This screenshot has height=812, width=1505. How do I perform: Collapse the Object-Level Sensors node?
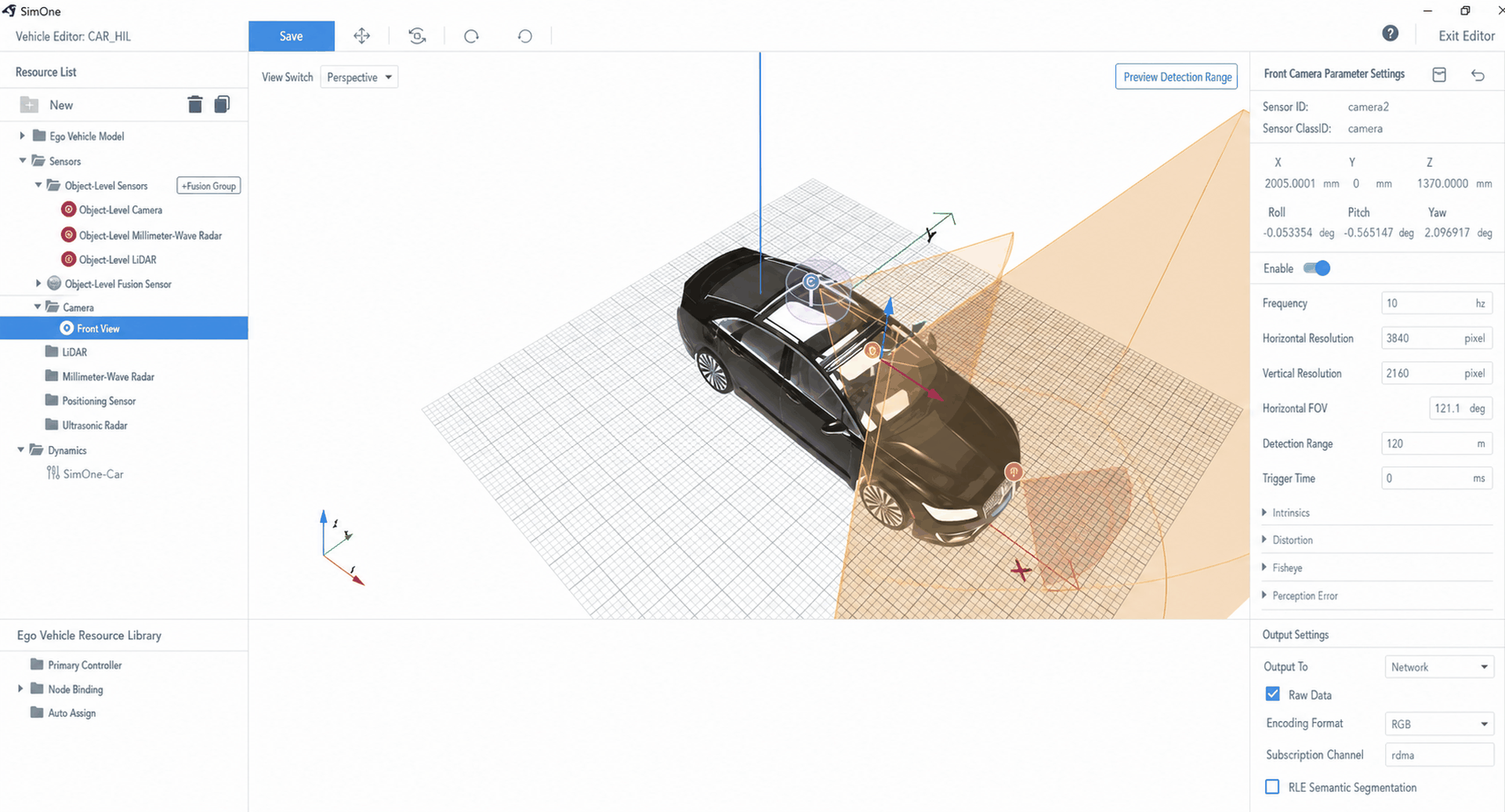click(x=38, y=185)
